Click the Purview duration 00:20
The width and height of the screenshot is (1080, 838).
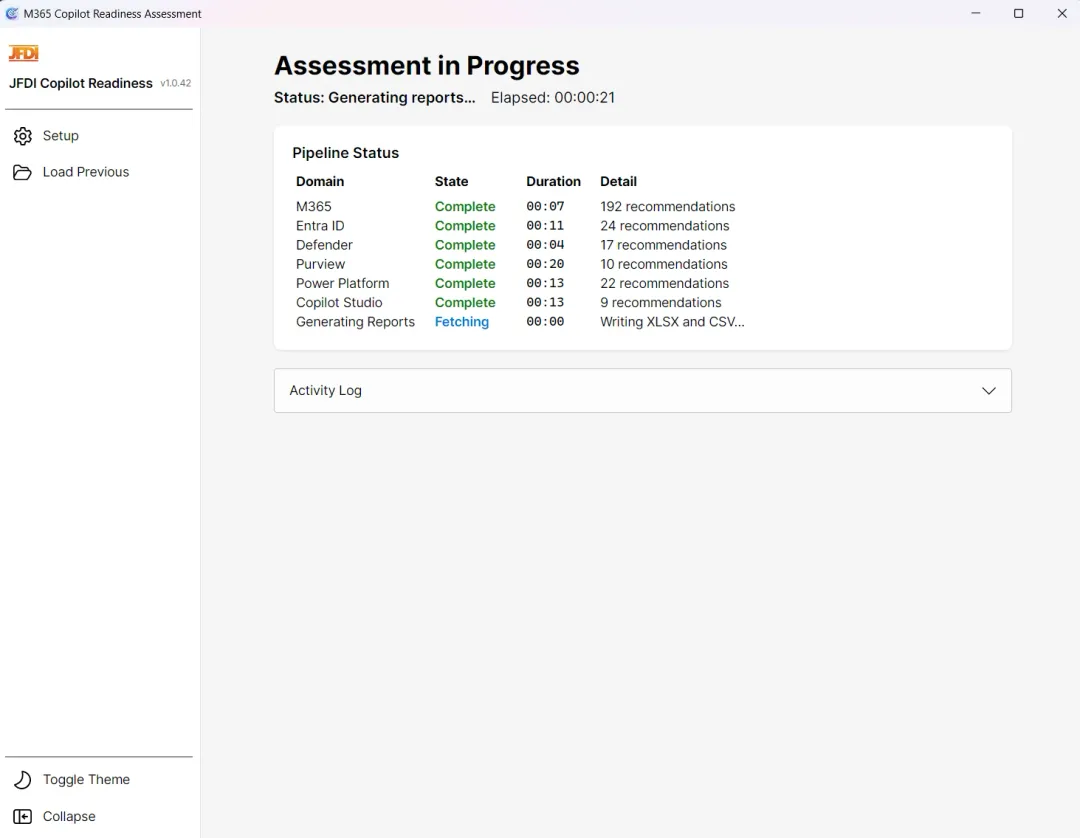545,264
